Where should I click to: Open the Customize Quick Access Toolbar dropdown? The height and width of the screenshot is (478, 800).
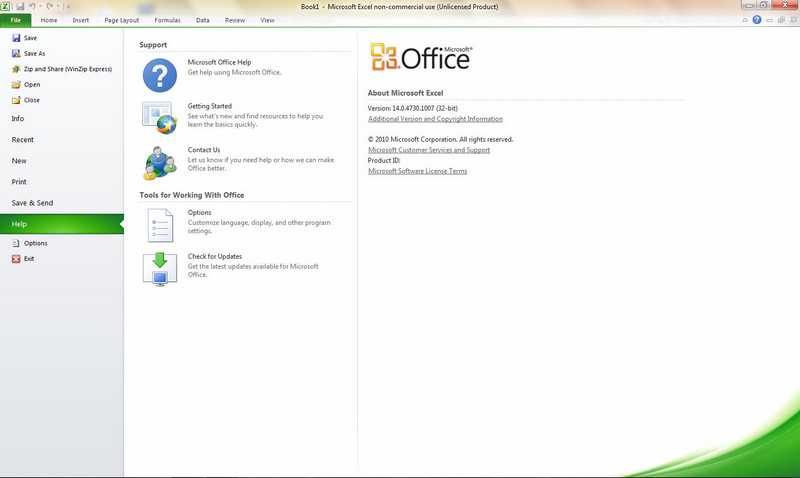pos(67,7)
